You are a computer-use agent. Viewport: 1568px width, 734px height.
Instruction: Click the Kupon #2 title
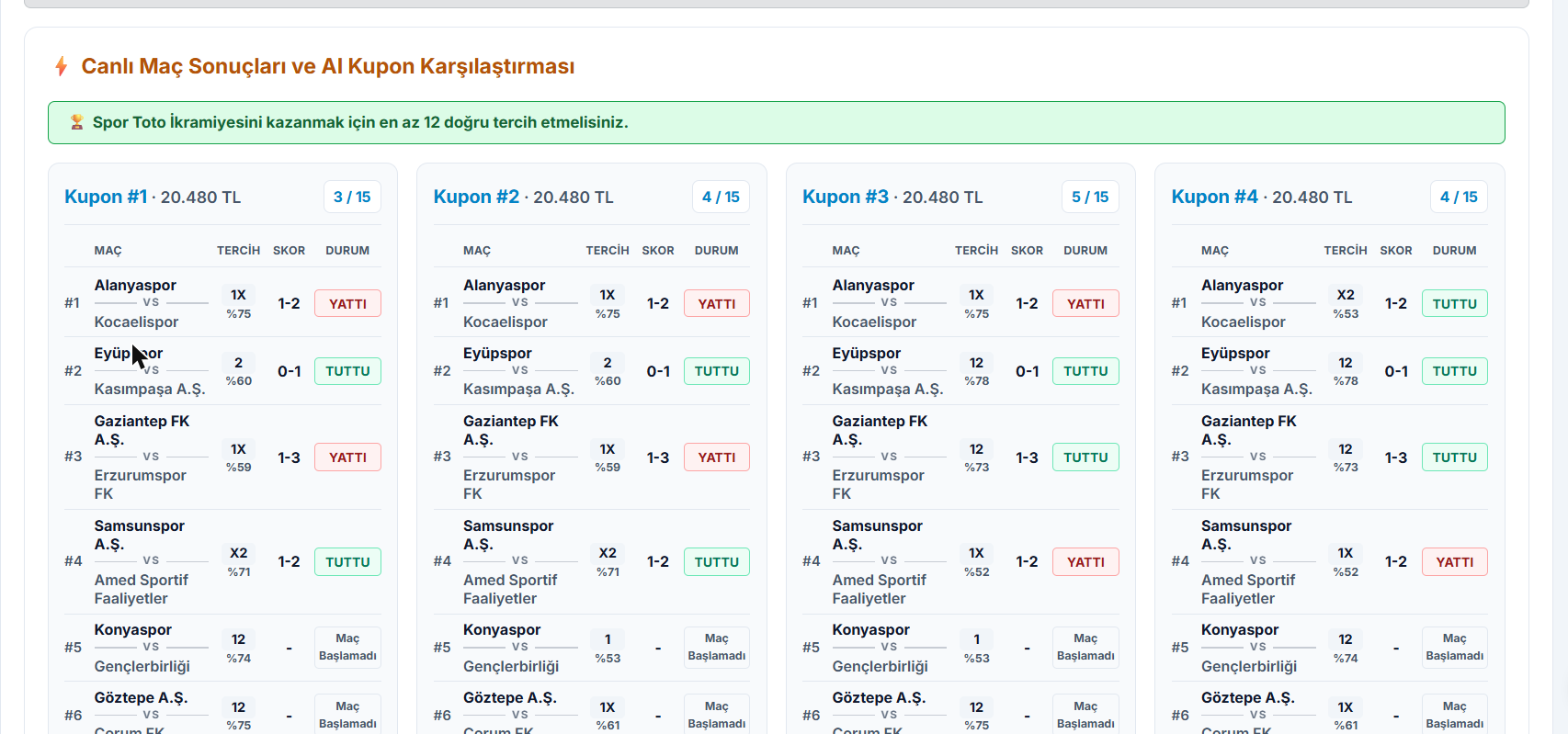[x=476, y=197]
